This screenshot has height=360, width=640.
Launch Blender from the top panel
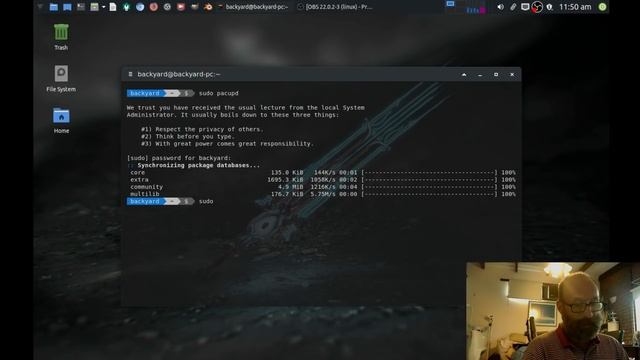point(208,7)
